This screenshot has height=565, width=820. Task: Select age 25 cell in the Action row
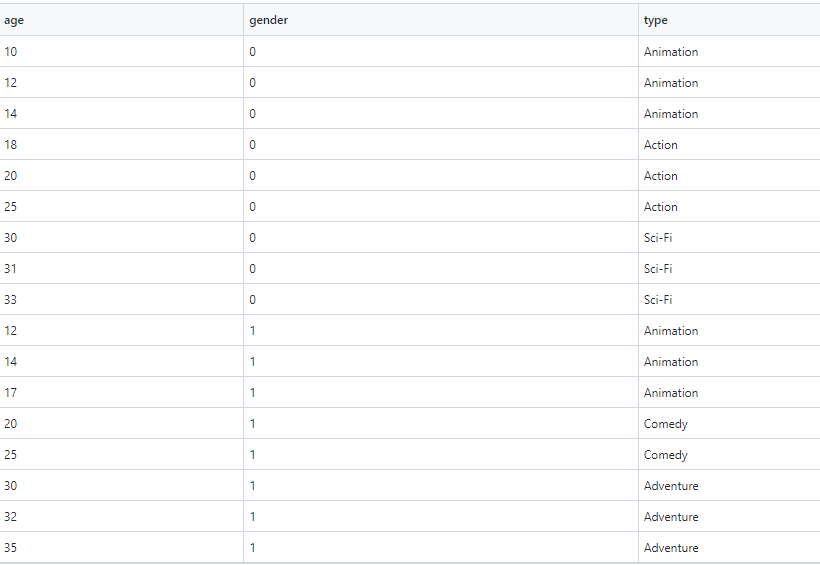click(121, 206)
